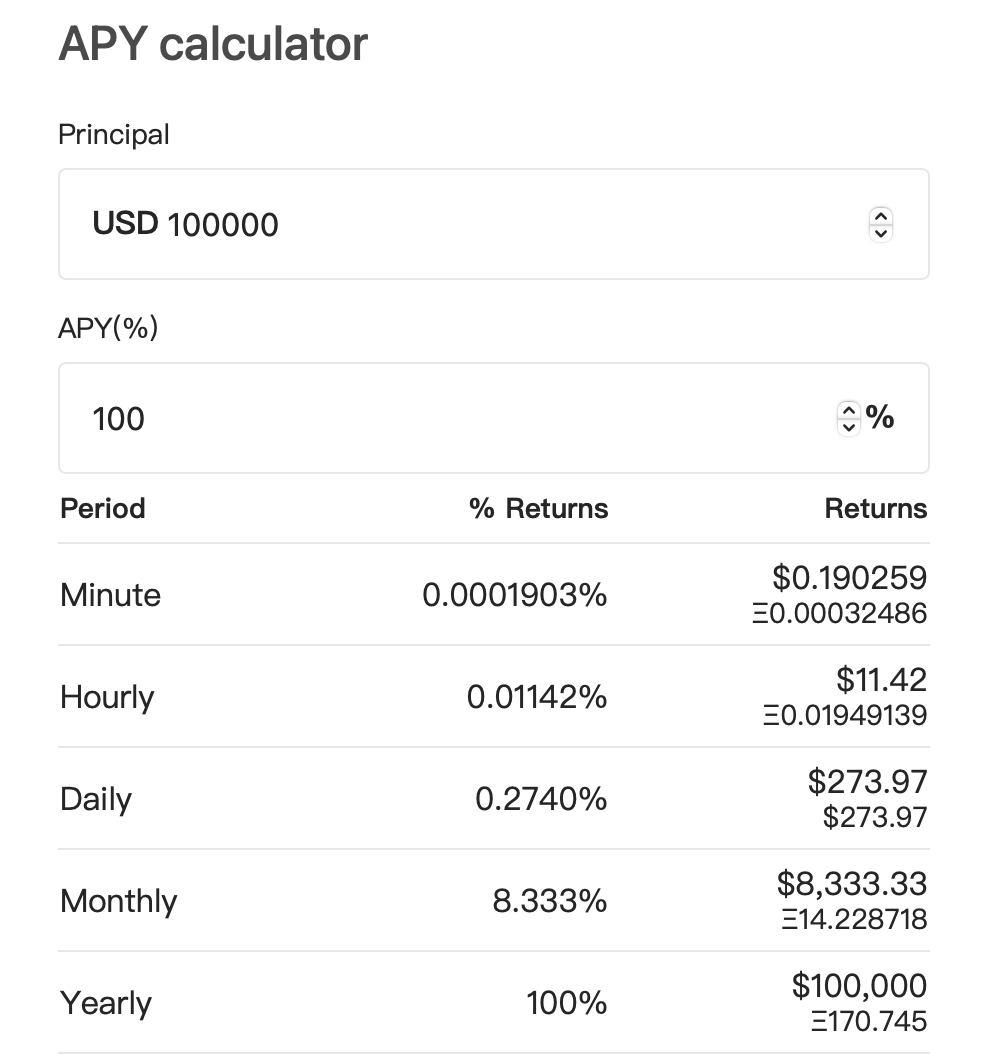Viewport: 990px width, 1054px height.
Task: Click the $100,000 Yearly returns value
Action: [x=859, y=986]
